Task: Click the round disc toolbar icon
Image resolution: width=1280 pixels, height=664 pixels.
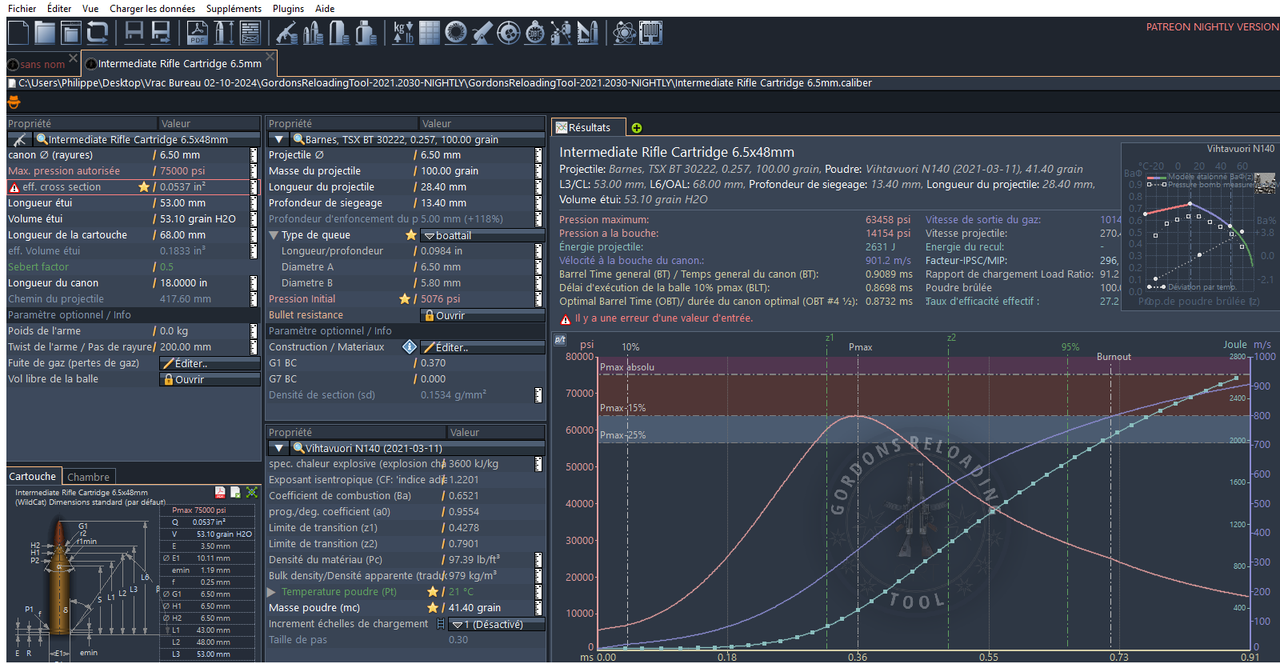Action: 456,33
